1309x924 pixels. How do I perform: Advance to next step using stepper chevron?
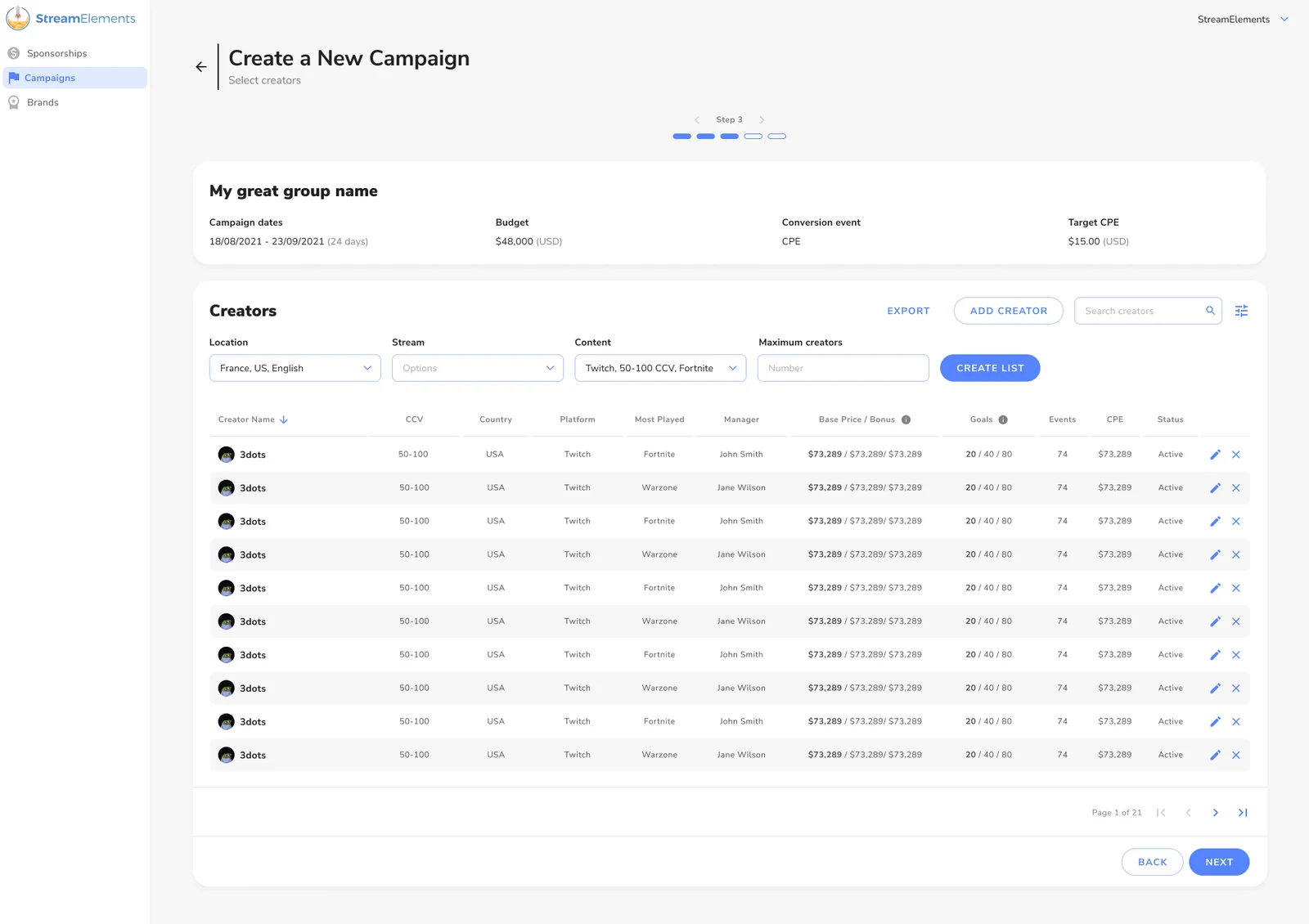pos(762,119)
